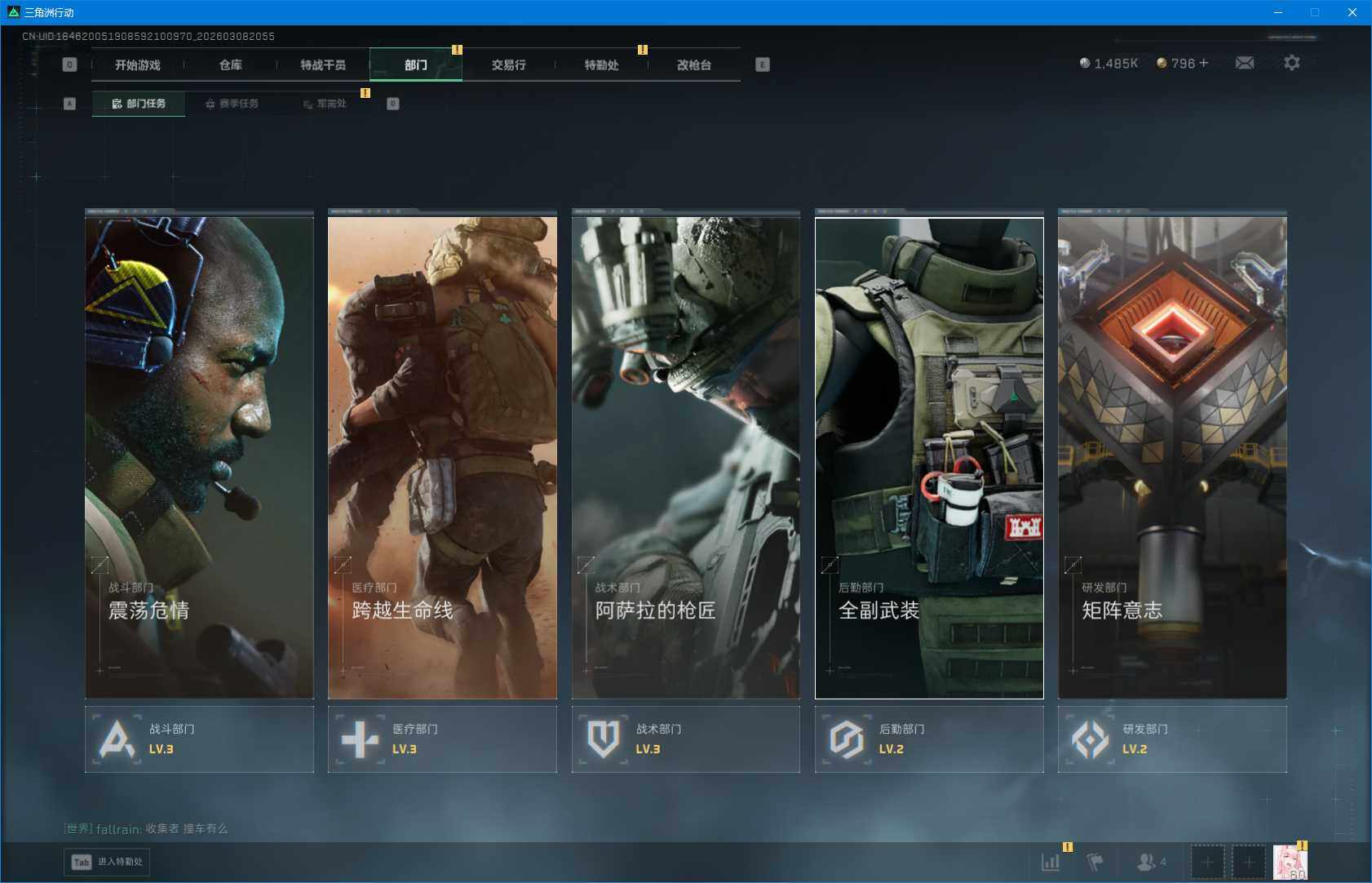Go to the 开始游戏 tab
The width and height of the screenshot is (1372, 883).
(137, 64)
